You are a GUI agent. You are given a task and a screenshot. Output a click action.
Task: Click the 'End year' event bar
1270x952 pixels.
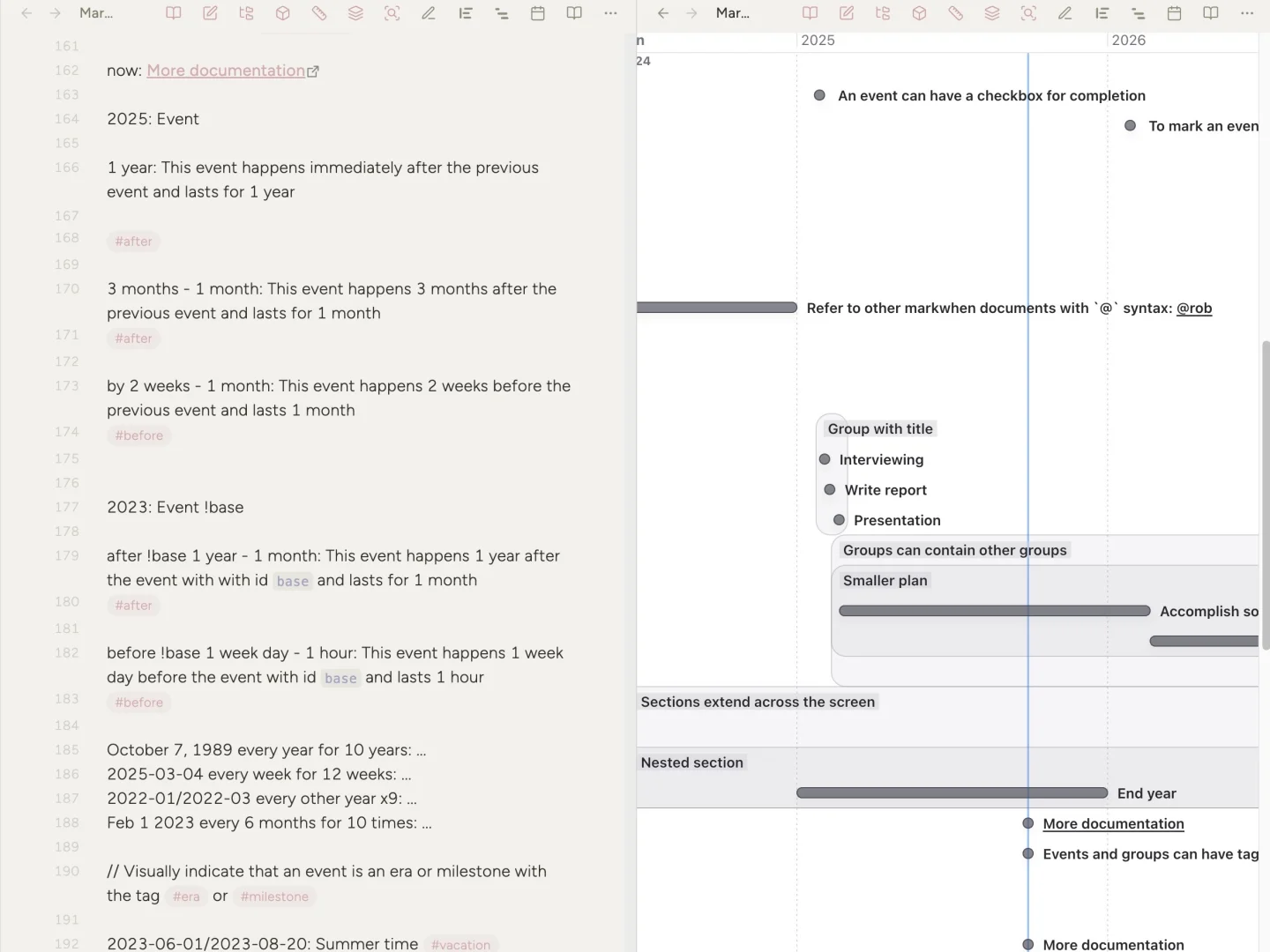[952, 793]
